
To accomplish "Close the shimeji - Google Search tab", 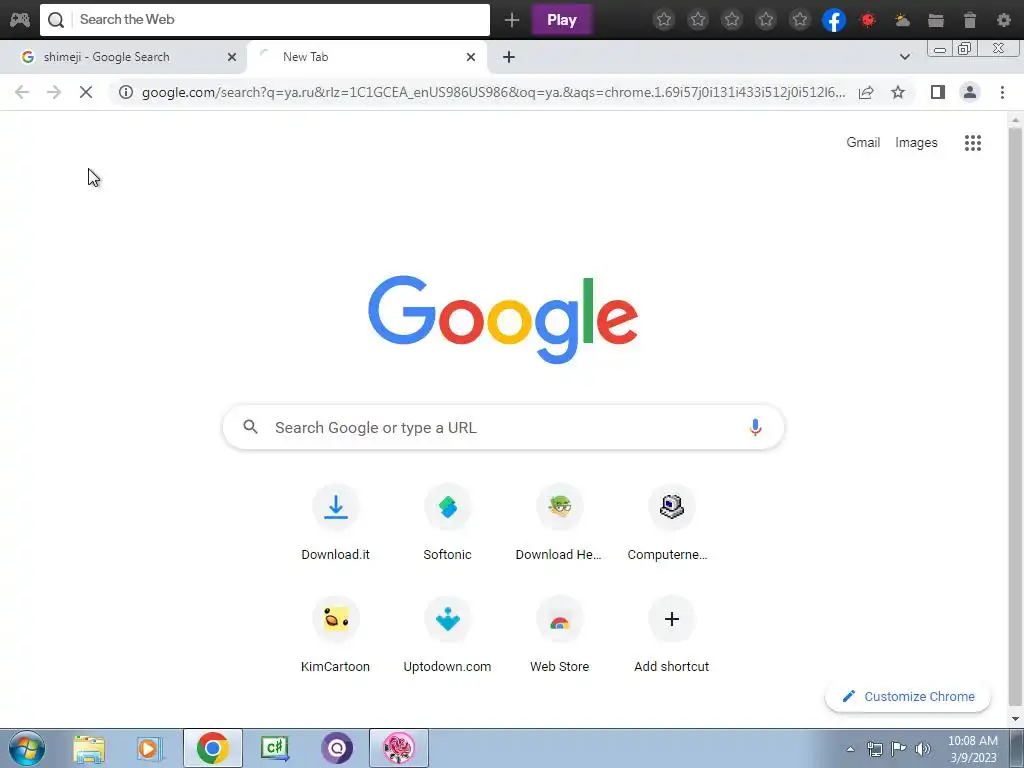I will coord(232,57).
